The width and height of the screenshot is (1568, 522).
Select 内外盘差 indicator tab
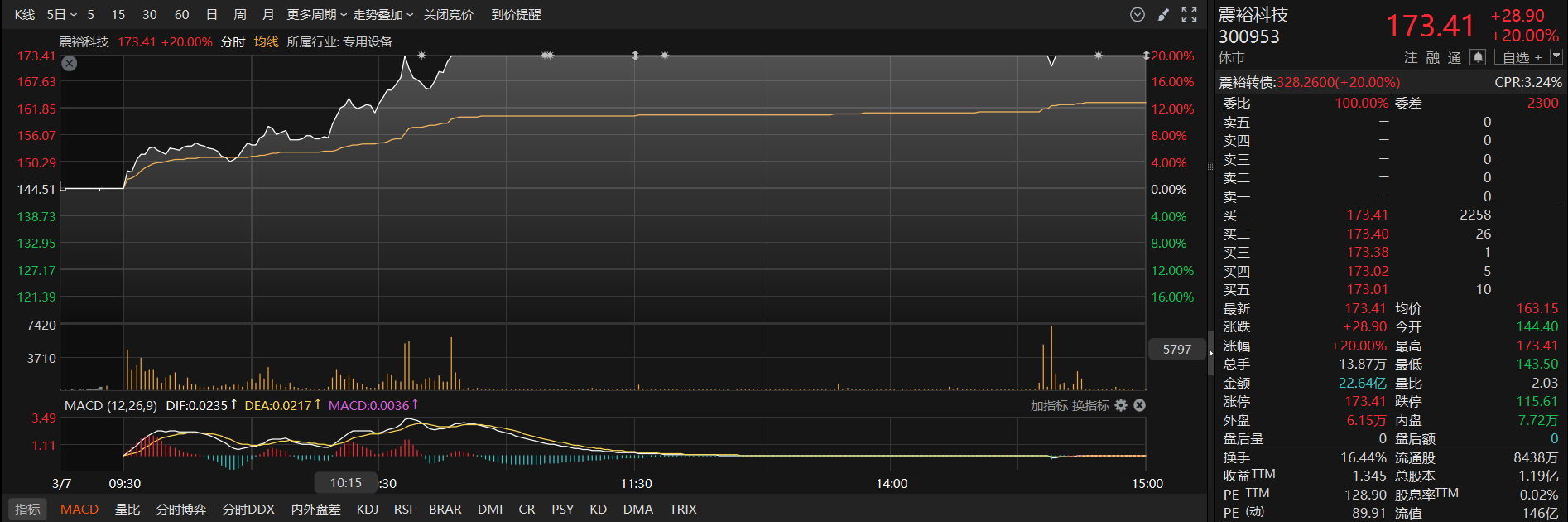(315, 510)
